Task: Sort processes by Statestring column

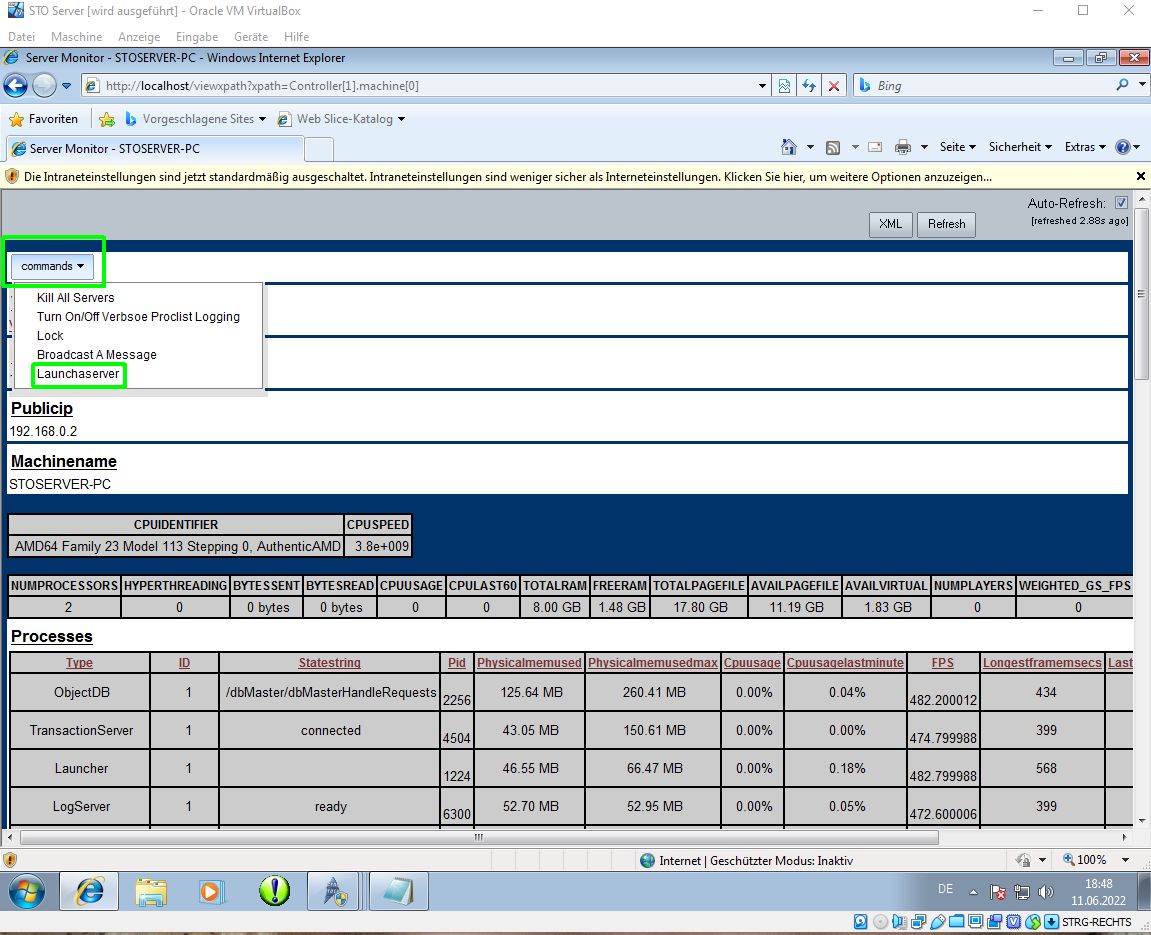Action: (x=330, y=663)
